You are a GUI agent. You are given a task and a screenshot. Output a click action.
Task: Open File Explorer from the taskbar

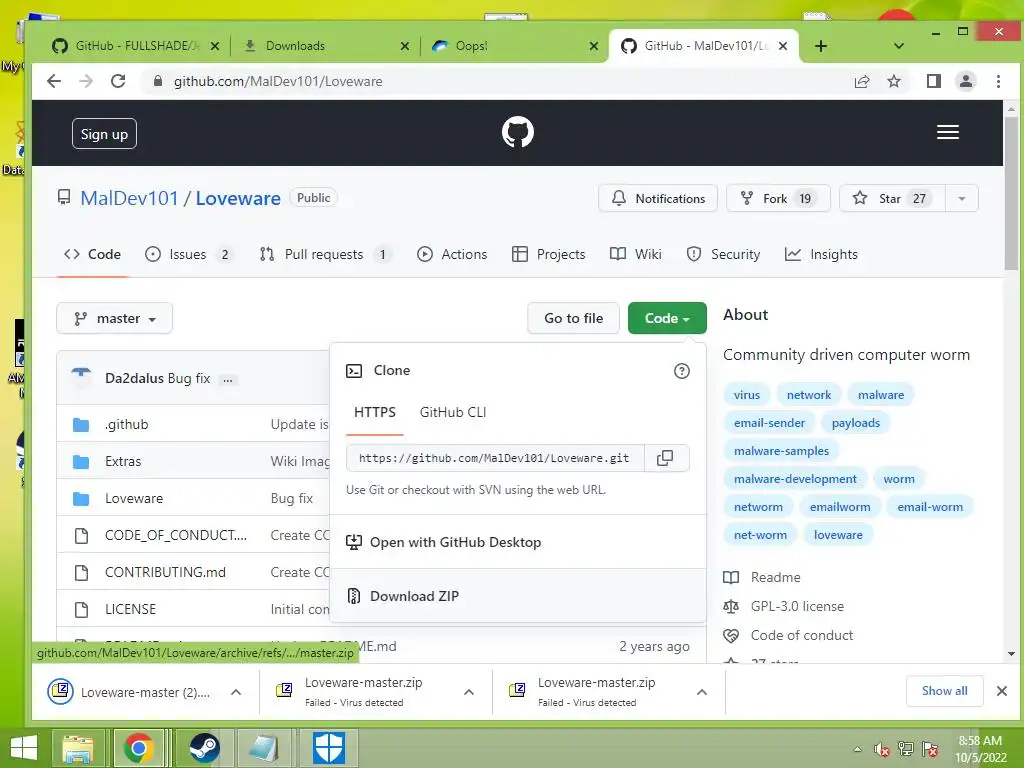(x=78, y=748)
